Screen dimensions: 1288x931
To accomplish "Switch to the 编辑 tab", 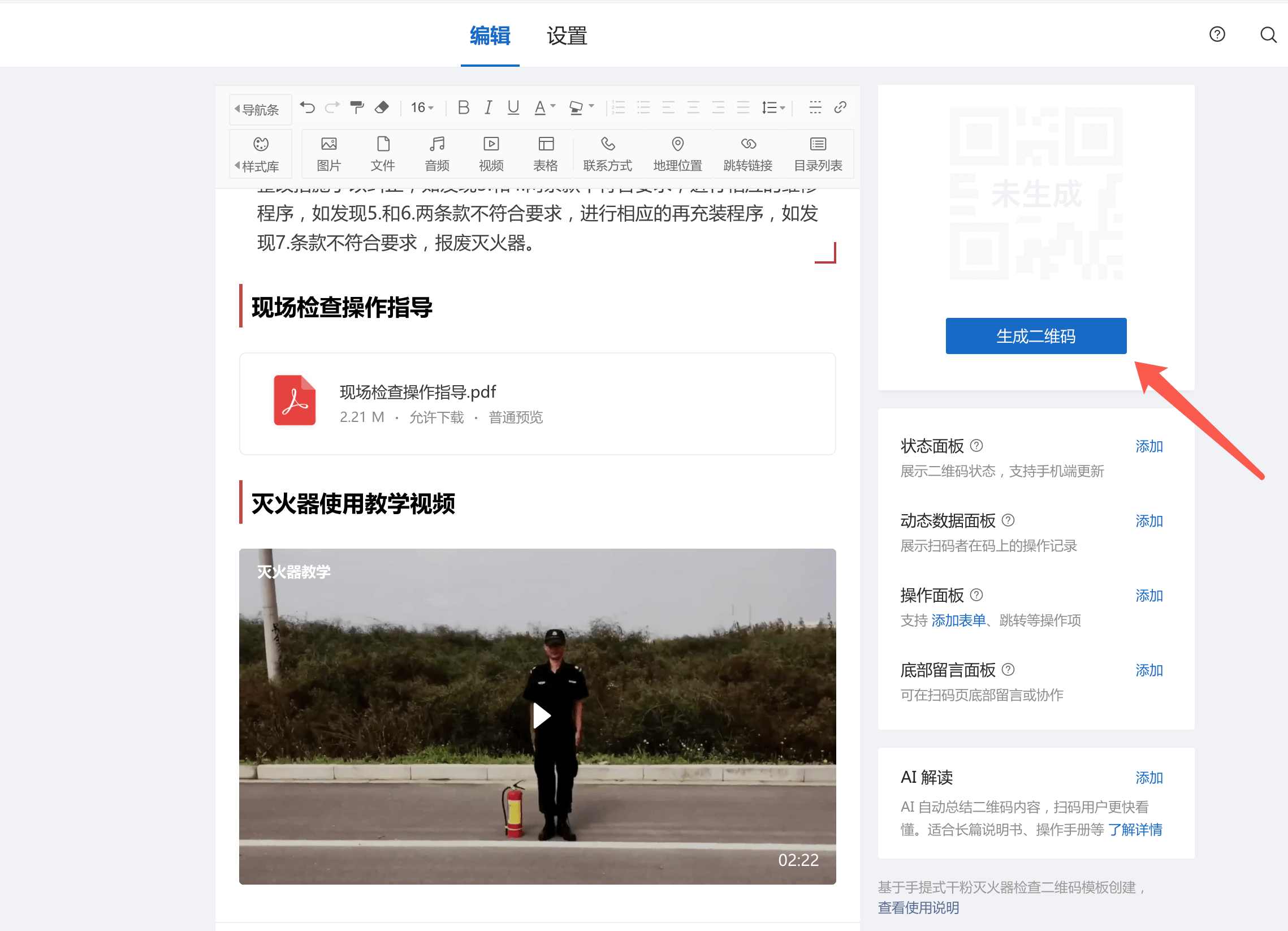I will pyautogui.click(x=490, y=36).
